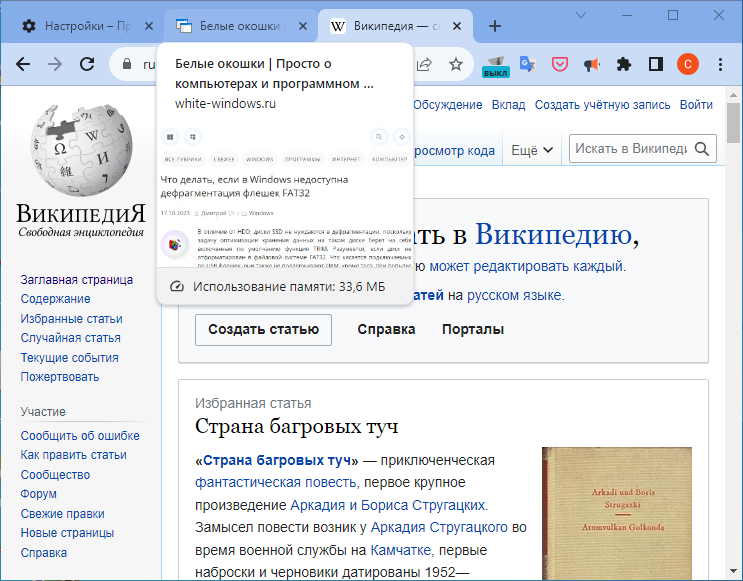Click the Справка button near Порталы
The height and width of the screenshot is (581, 743).
pyautogui.click(x=386, y=329)
